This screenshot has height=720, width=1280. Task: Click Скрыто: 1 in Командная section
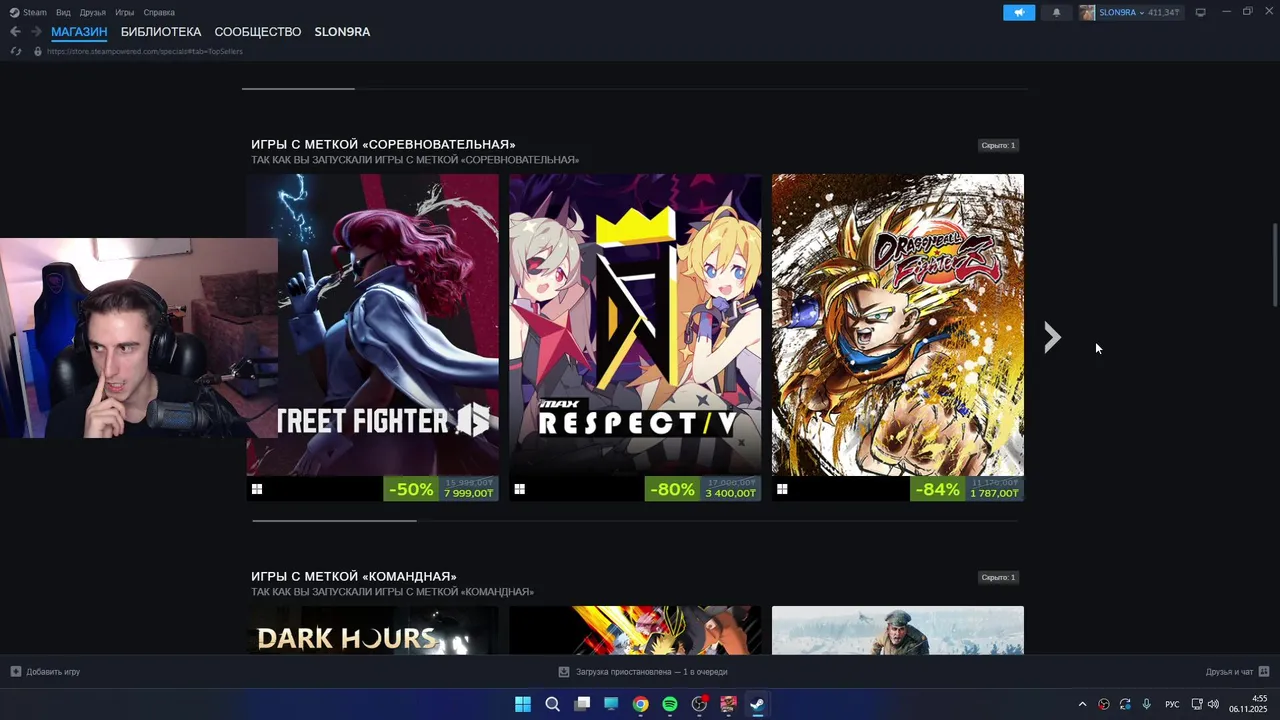998,577
